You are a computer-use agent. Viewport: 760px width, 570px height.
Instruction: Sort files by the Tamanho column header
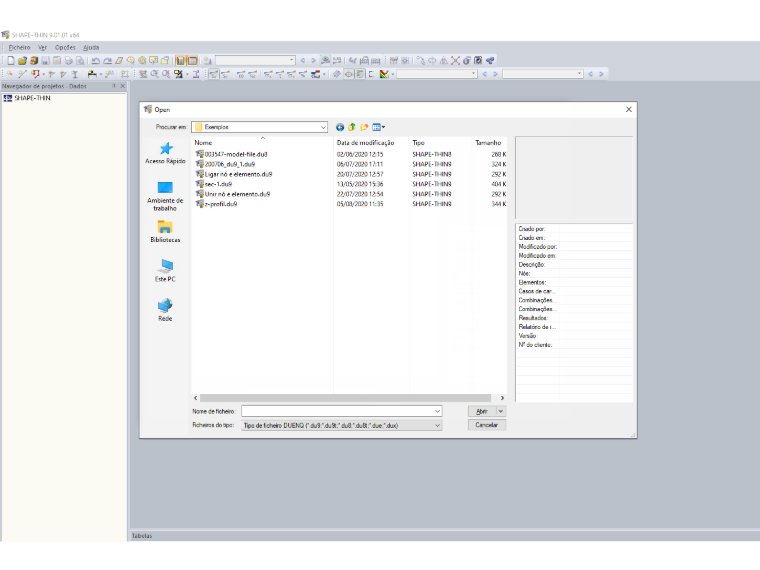tap(489, 142)
